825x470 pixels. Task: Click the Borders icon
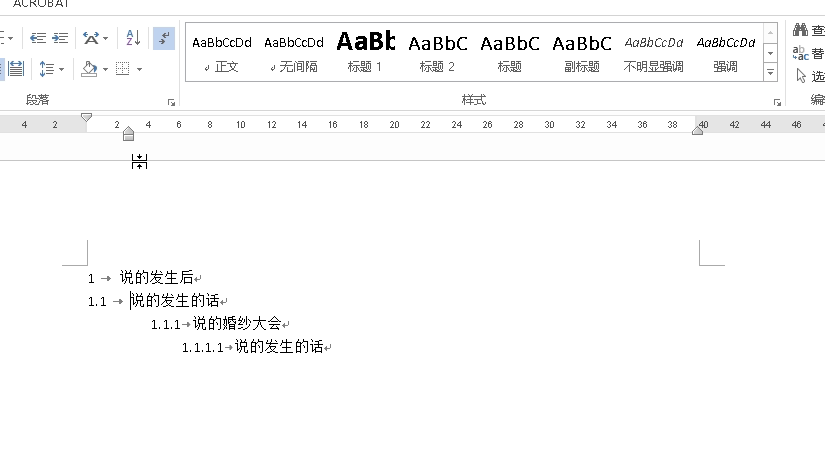(123, 69)
